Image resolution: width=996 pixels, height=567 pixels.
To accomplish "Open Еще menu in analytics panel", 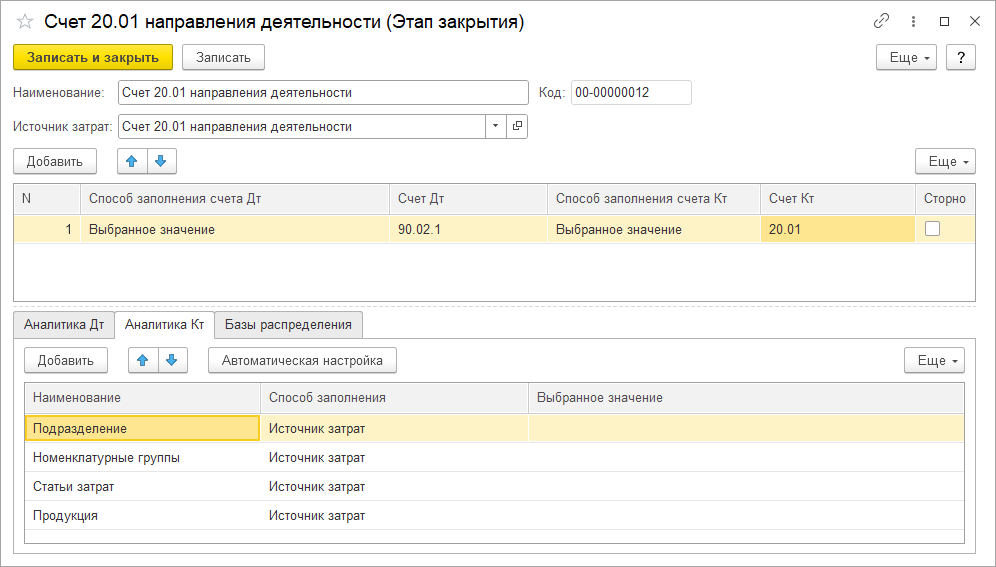I will click(934, 361).
